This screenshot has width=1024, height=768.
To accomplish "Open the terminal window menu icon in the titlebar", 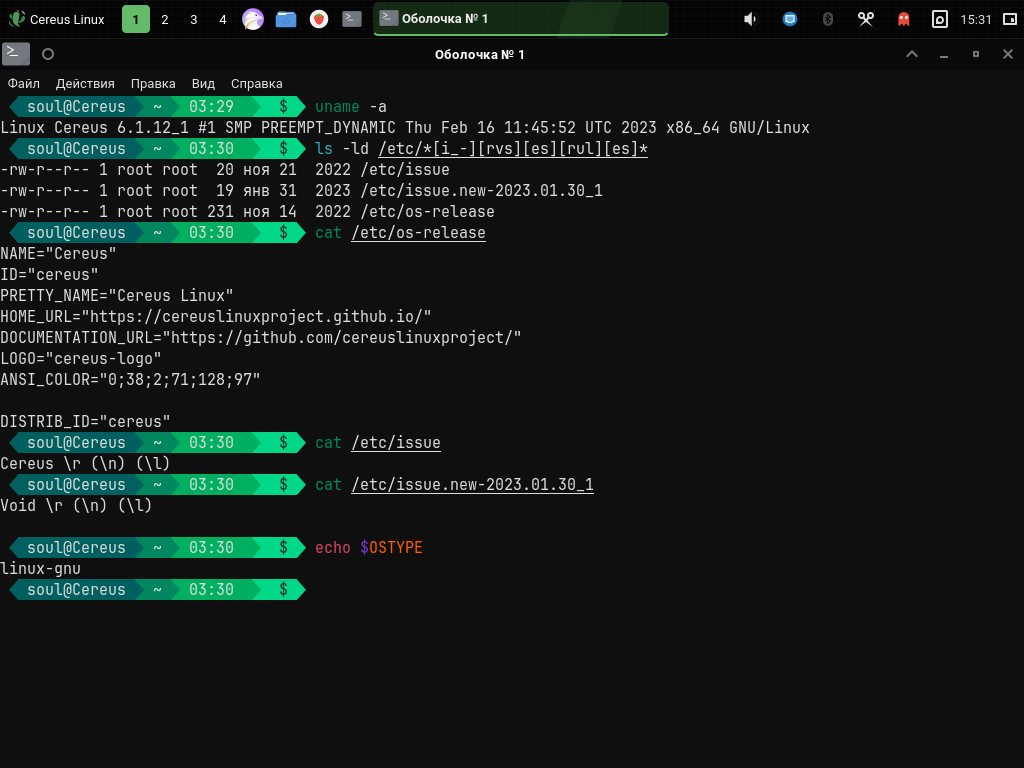I will point(16,54).
